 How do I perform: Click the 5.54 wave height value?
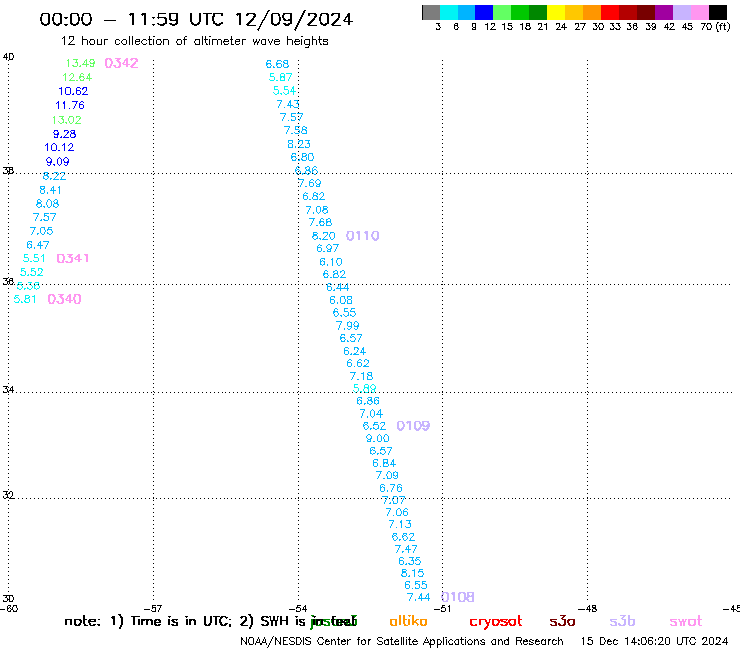285,91
